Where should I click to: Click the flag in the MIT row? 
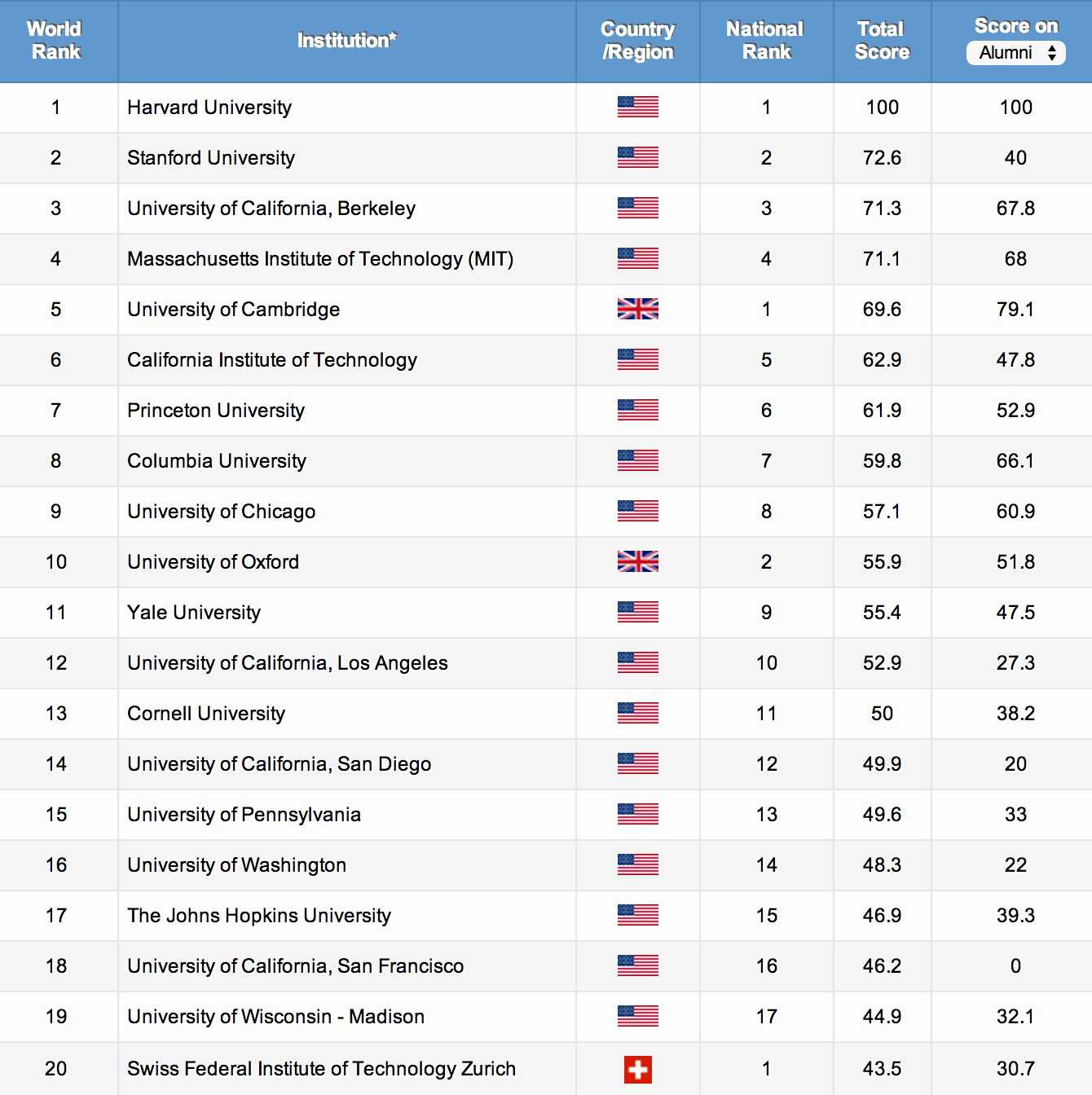pos(638,258)
